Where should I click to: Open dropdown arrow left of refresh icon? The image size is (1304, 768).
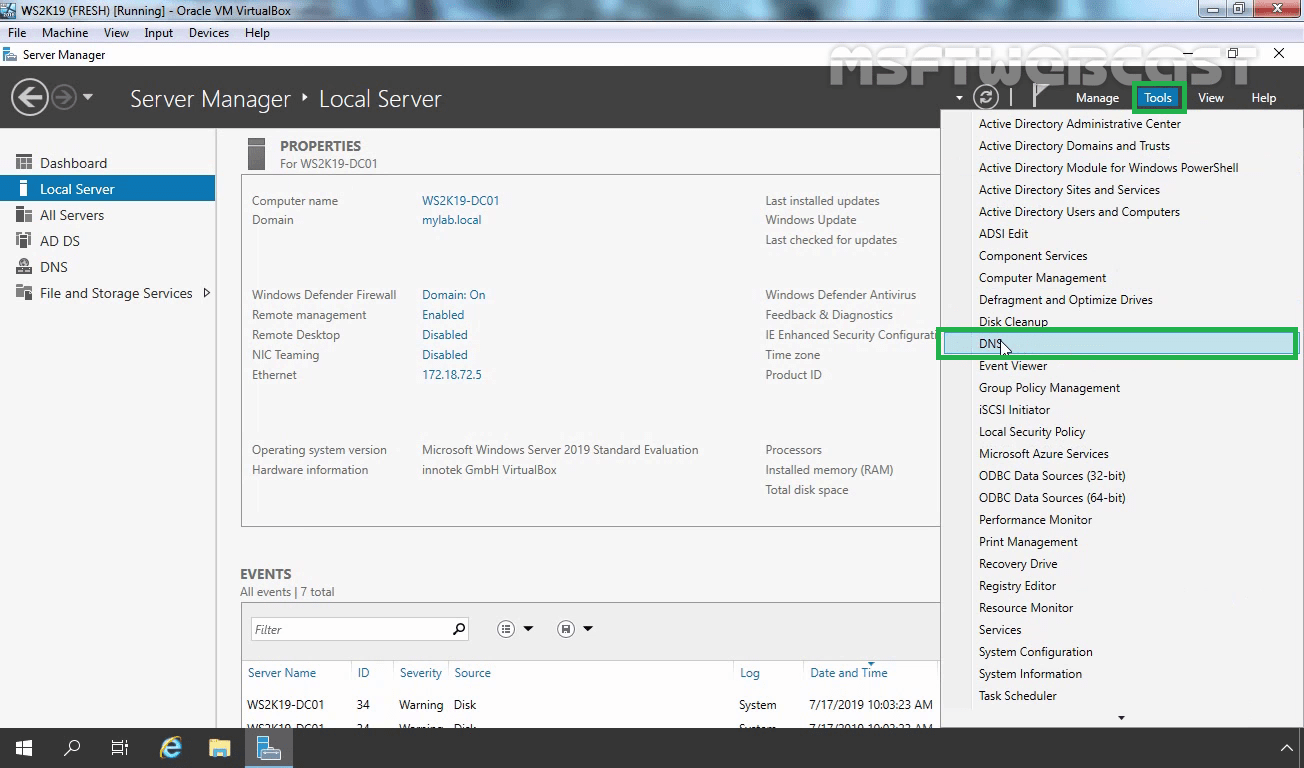[x=959, y=98]
